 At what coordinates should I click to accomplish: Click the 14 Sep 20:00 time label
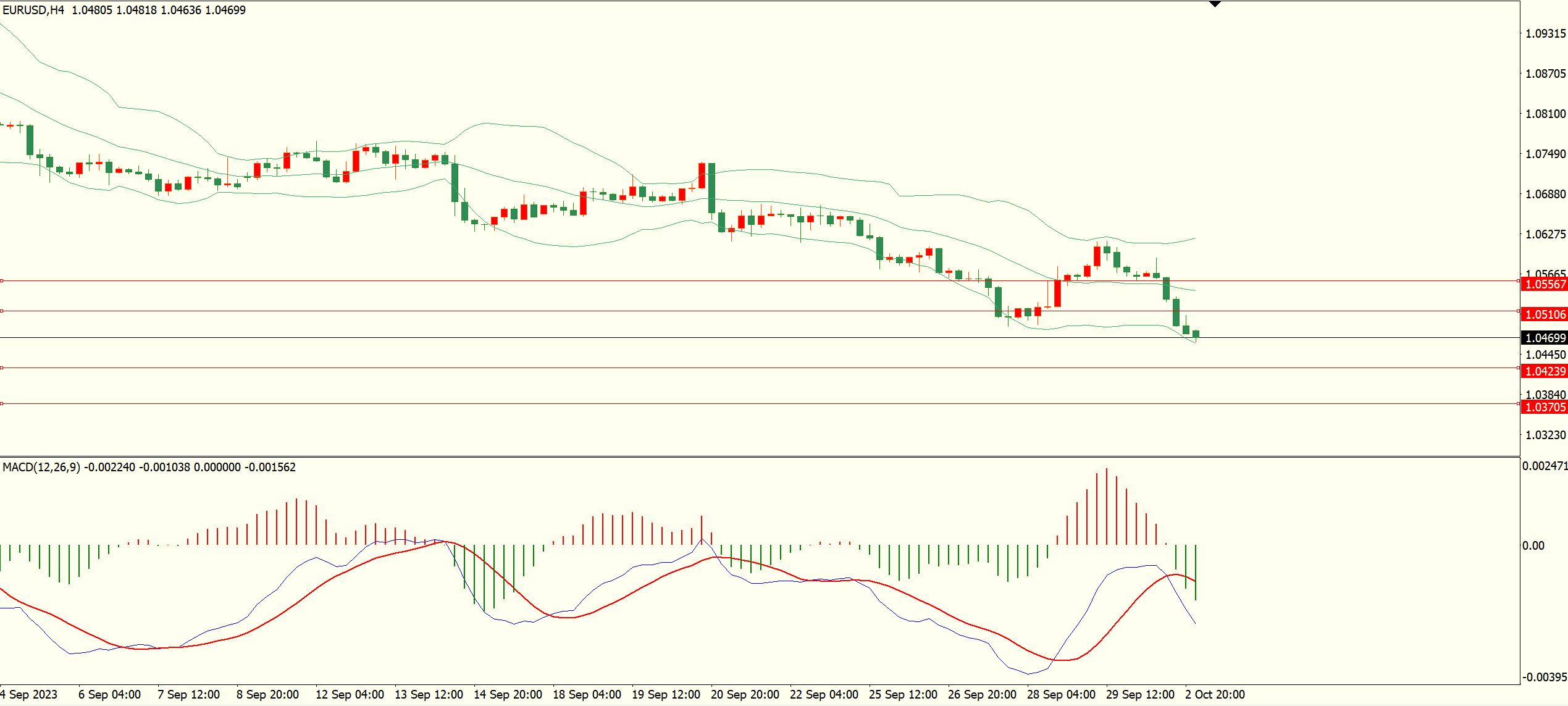(x=508, y=694)
